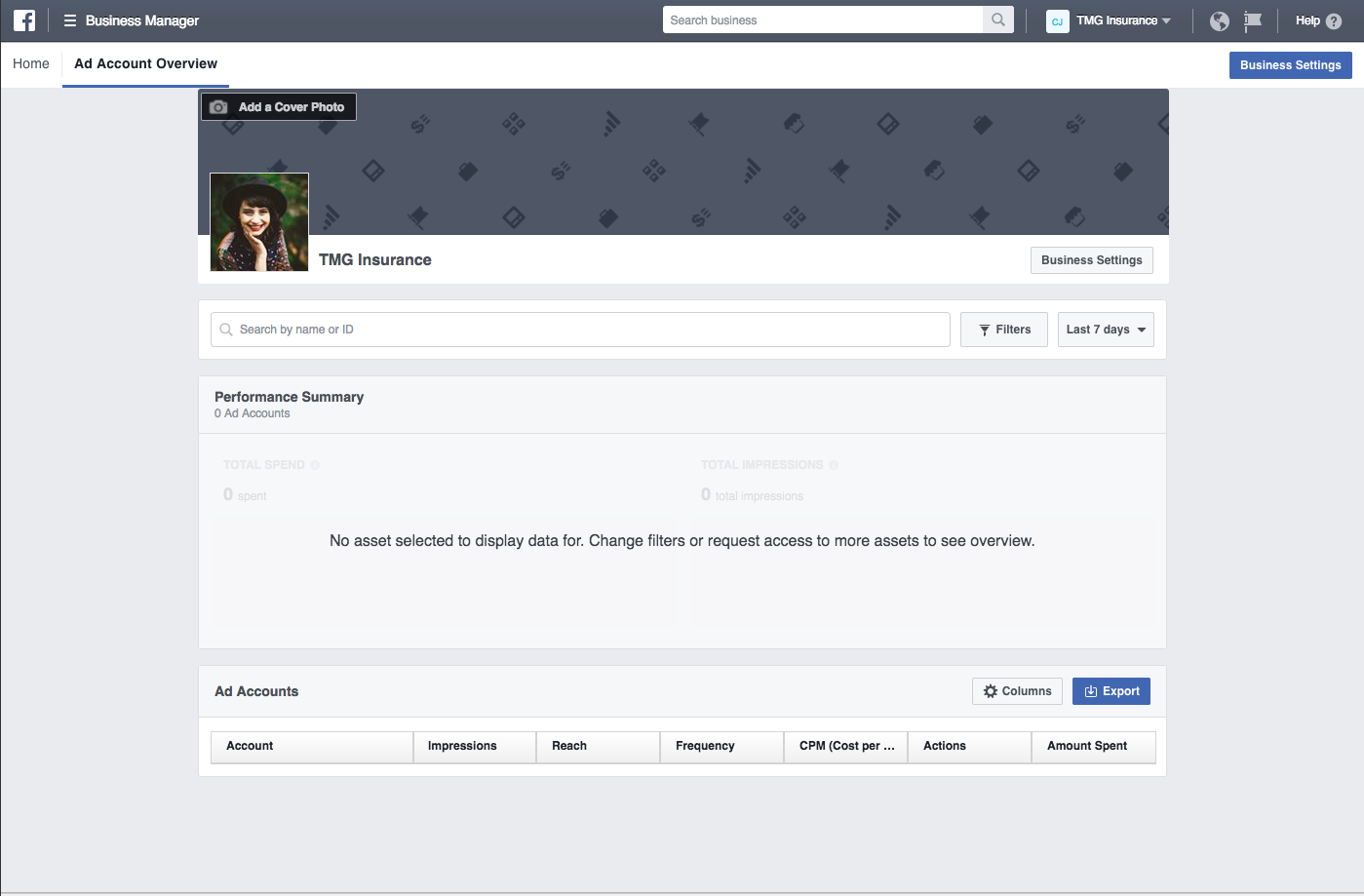Open the Business Manager hamburger menu
The width and height of the screenshot is (1364, 896).
[x=70, y=20]
